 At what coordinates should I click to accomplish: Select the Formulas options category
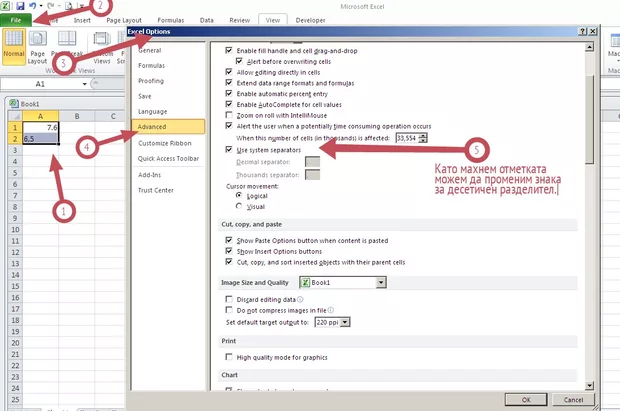coord(151,65)
